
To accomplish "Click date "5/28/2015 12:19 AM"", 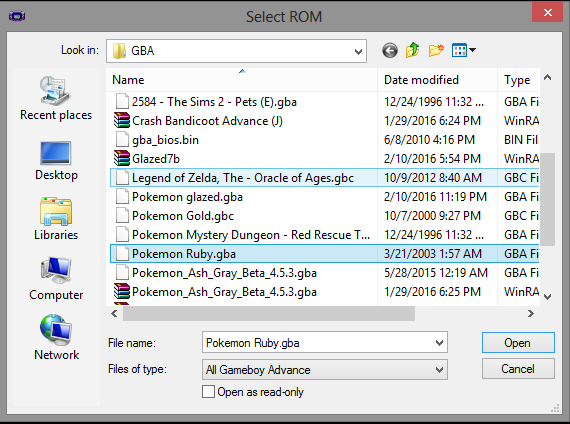I will pos(436,273).
